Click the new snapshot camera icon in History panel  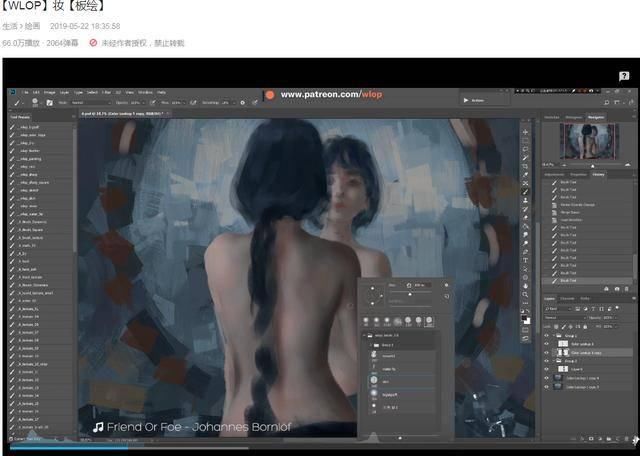[617, 289]
